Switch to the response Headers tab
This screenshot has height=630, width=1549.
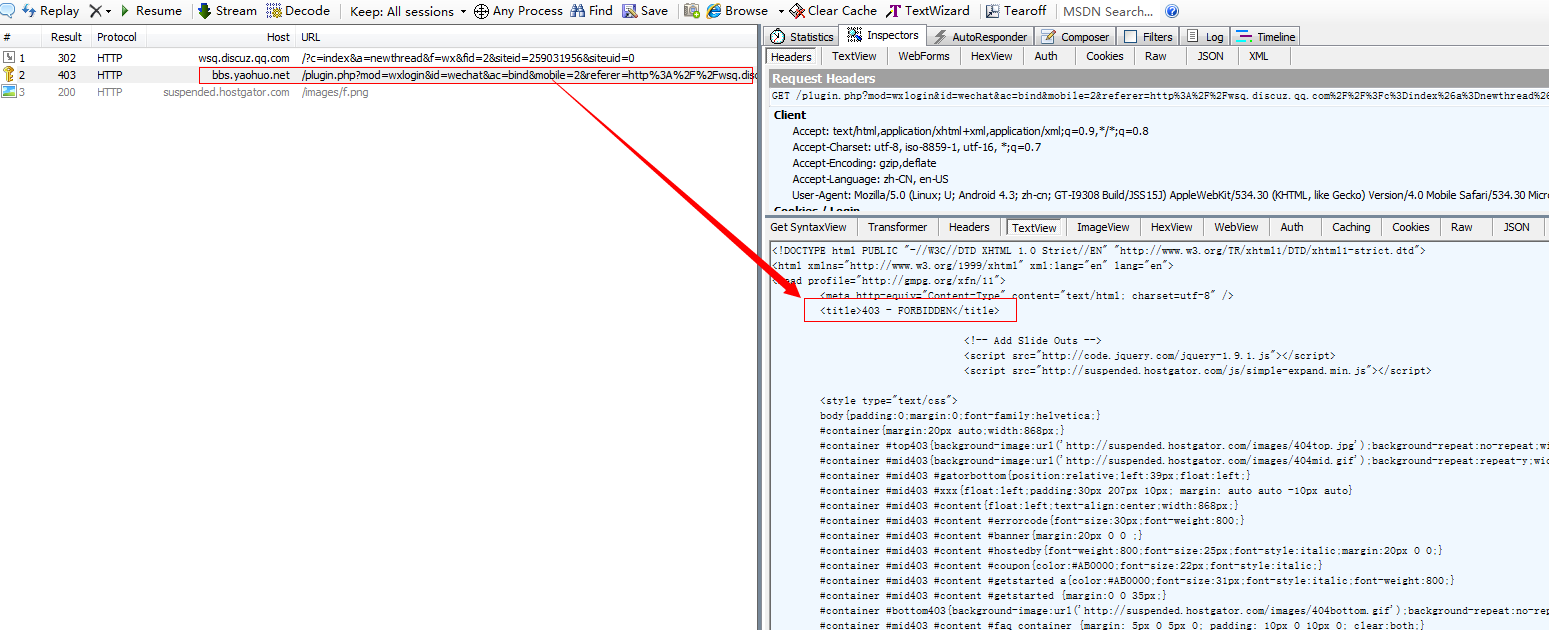pos(969,228)
